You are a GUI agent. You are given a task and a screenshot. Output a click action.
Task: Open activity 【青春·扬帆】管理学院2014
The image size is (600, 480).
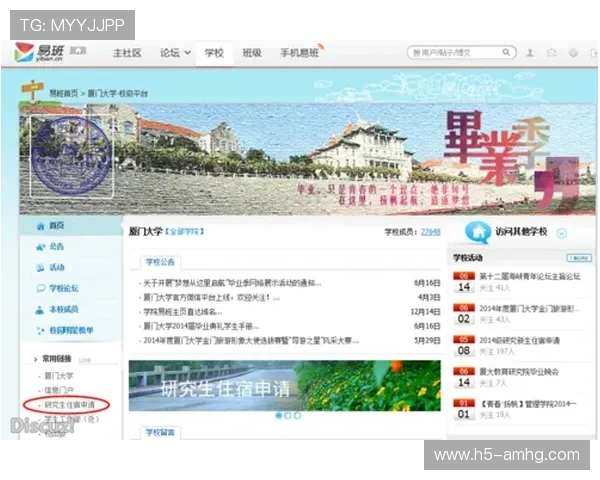point(528,403)
